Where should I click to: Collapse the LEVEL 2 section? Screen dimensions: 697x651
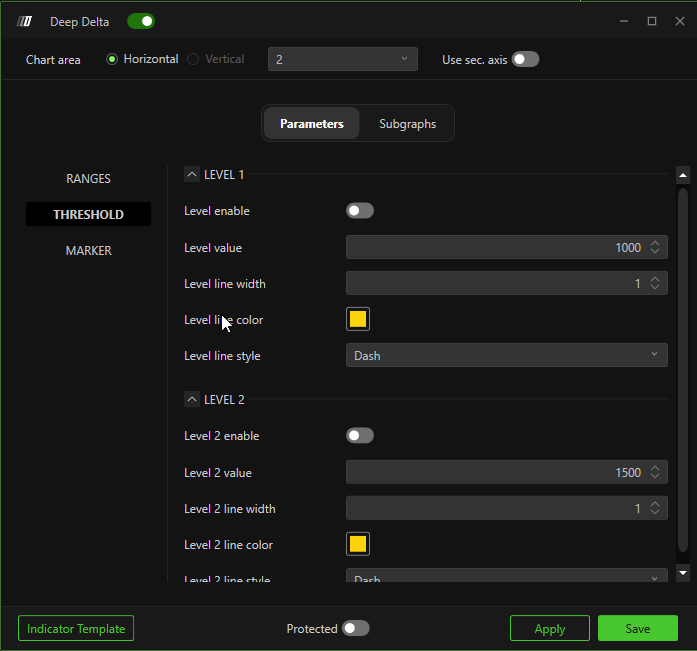(x=192, y=399)
